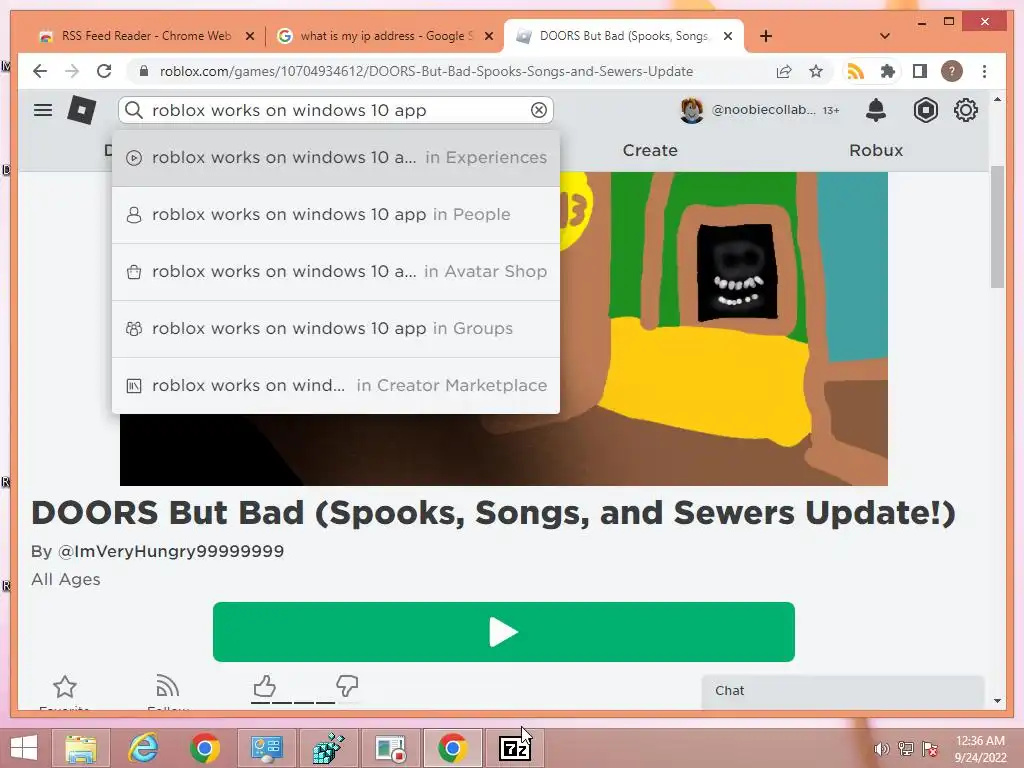
Task: Open the Roblox hamburger navigation menu
Action: point(43,110)
